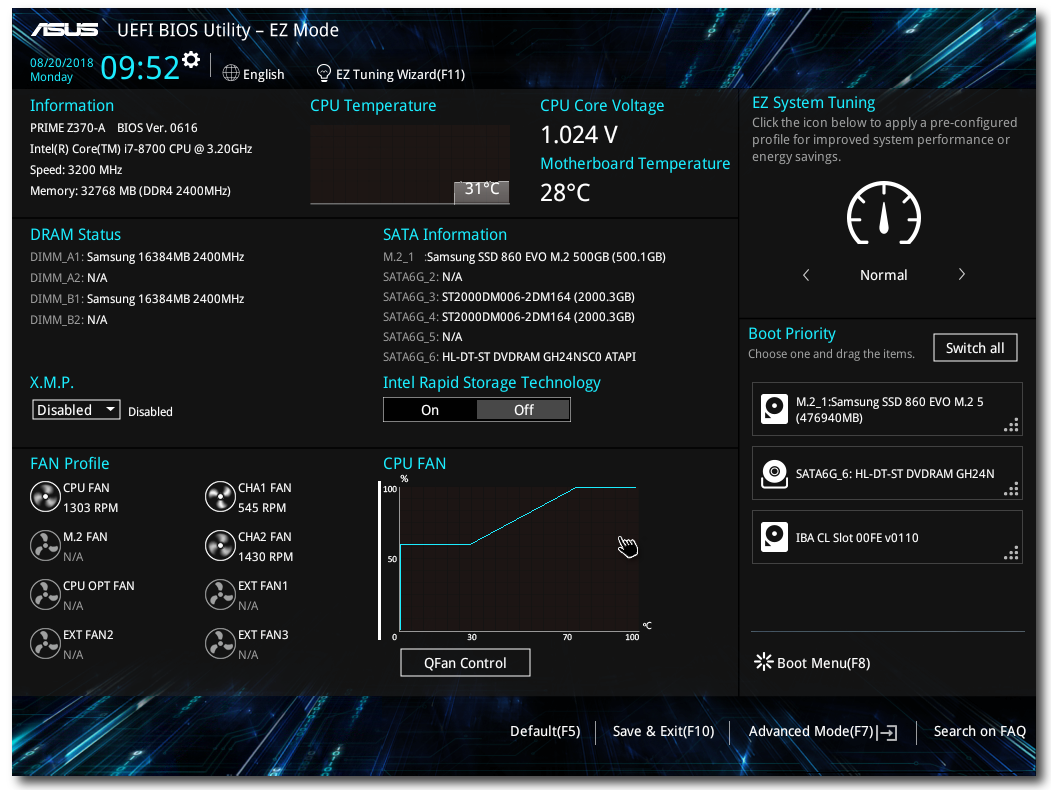Click the left arrow next to Normal profile
This screenshot has height=790, width=1051.
806,274
